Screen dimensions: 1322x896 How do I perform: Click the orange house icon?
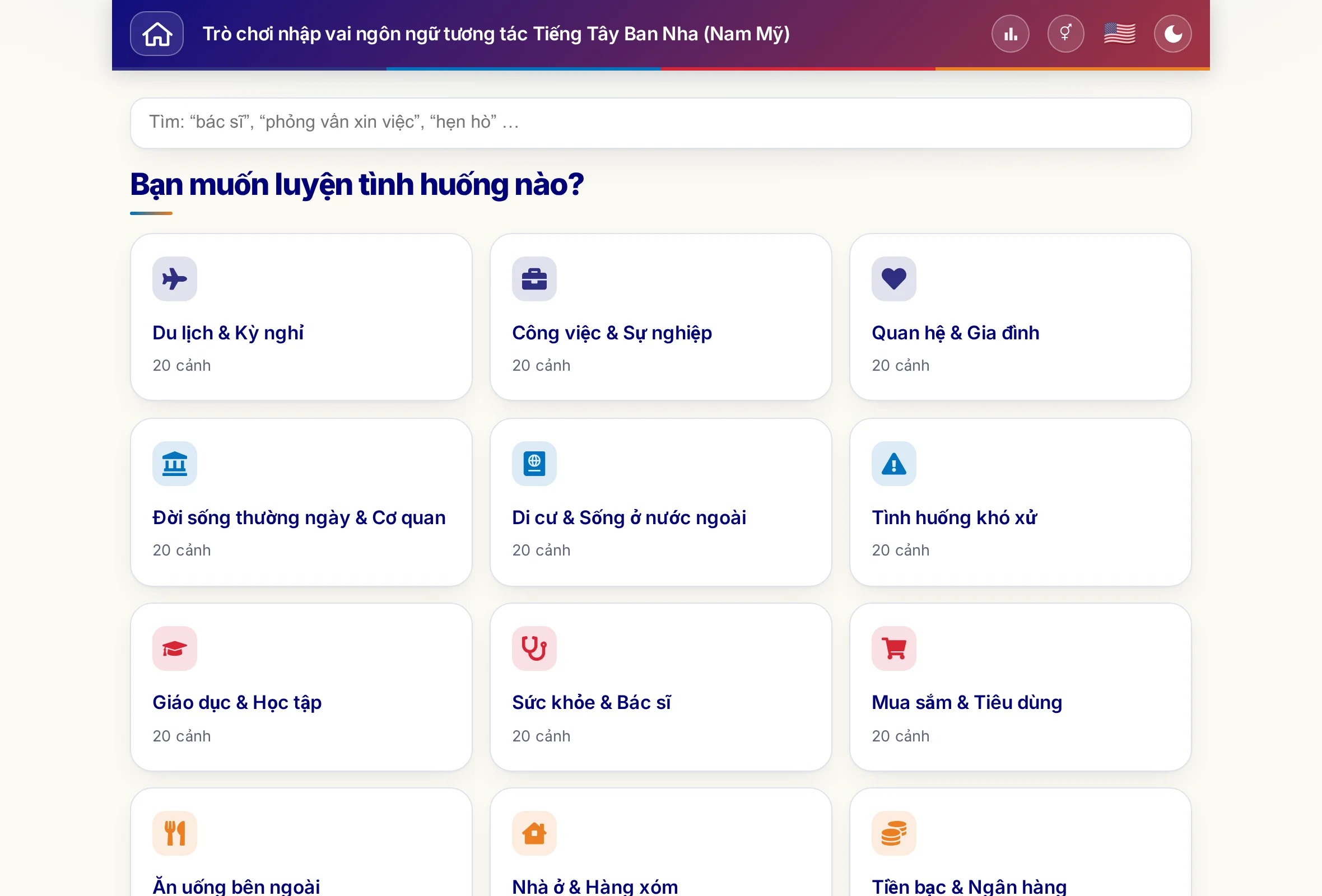(x=534, y=833)
